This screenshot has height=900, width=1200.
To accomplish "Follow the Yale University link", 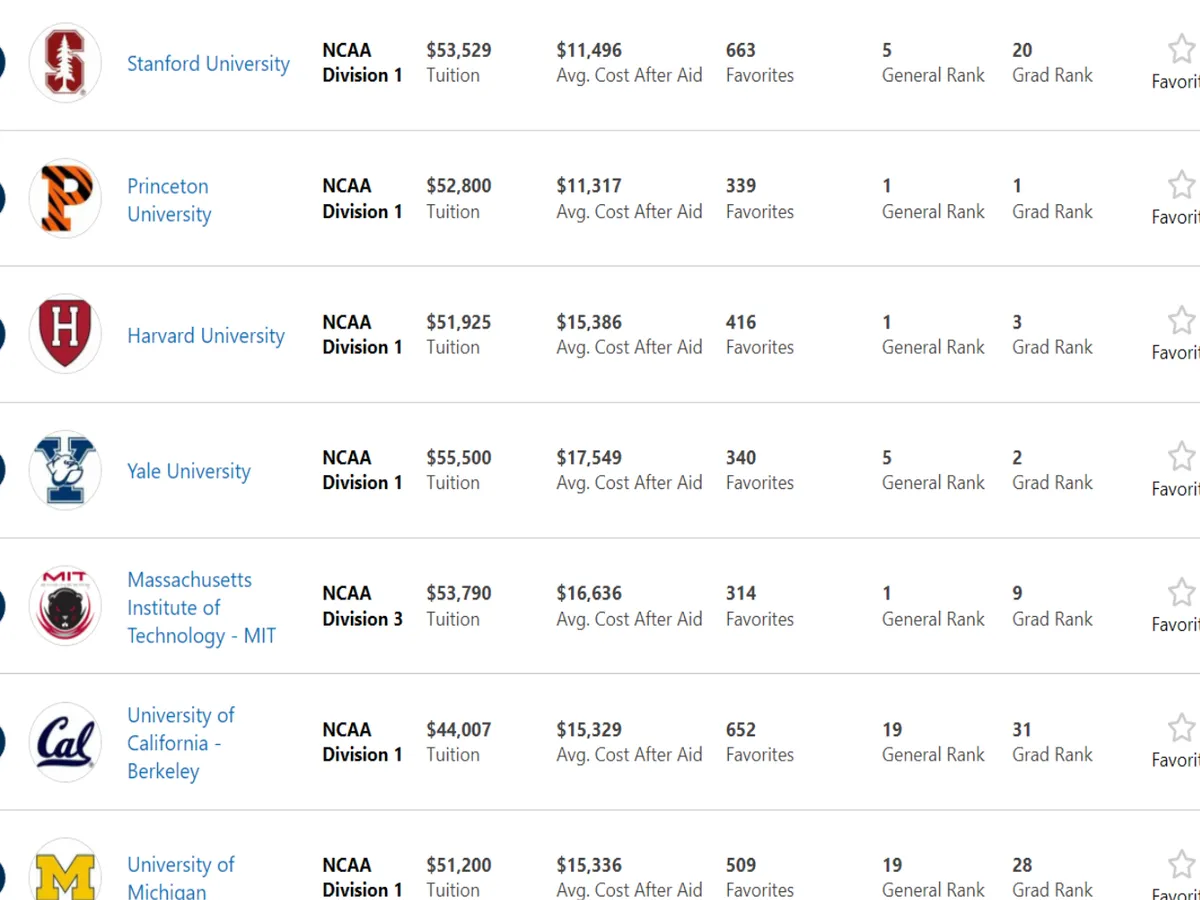I will coord(189,471).
